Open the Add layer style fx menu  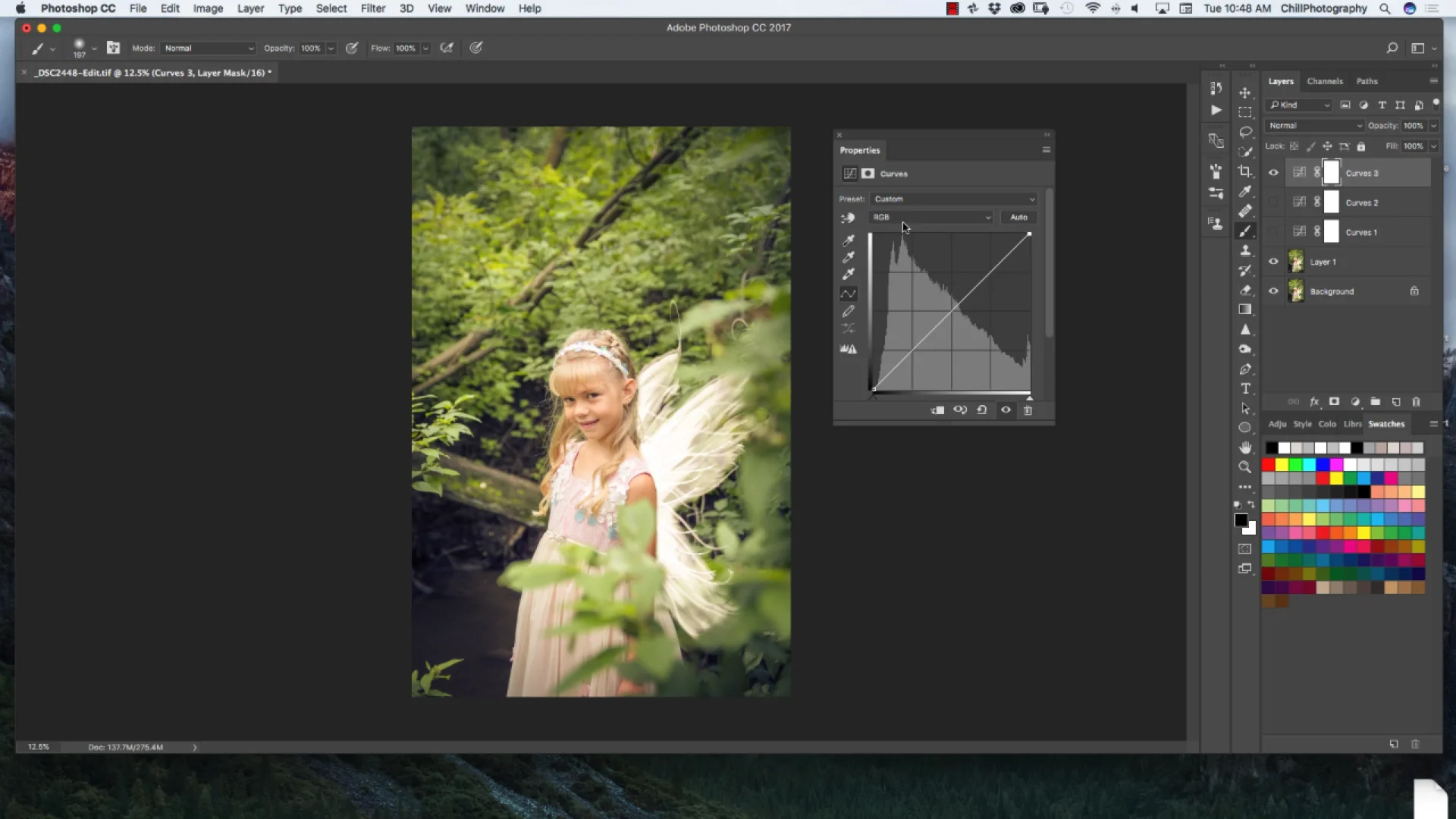coord(1314,402)
